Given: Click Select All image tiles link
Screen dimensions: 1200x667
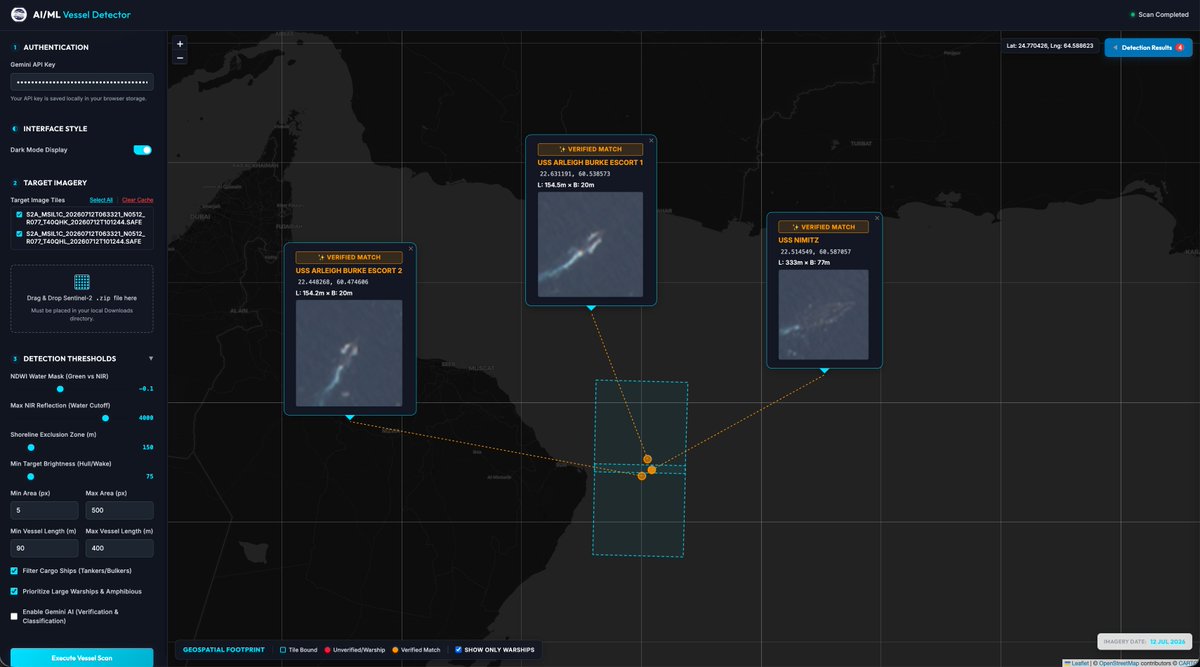Looking at the screenshot, I should click(x=101, y=200).
